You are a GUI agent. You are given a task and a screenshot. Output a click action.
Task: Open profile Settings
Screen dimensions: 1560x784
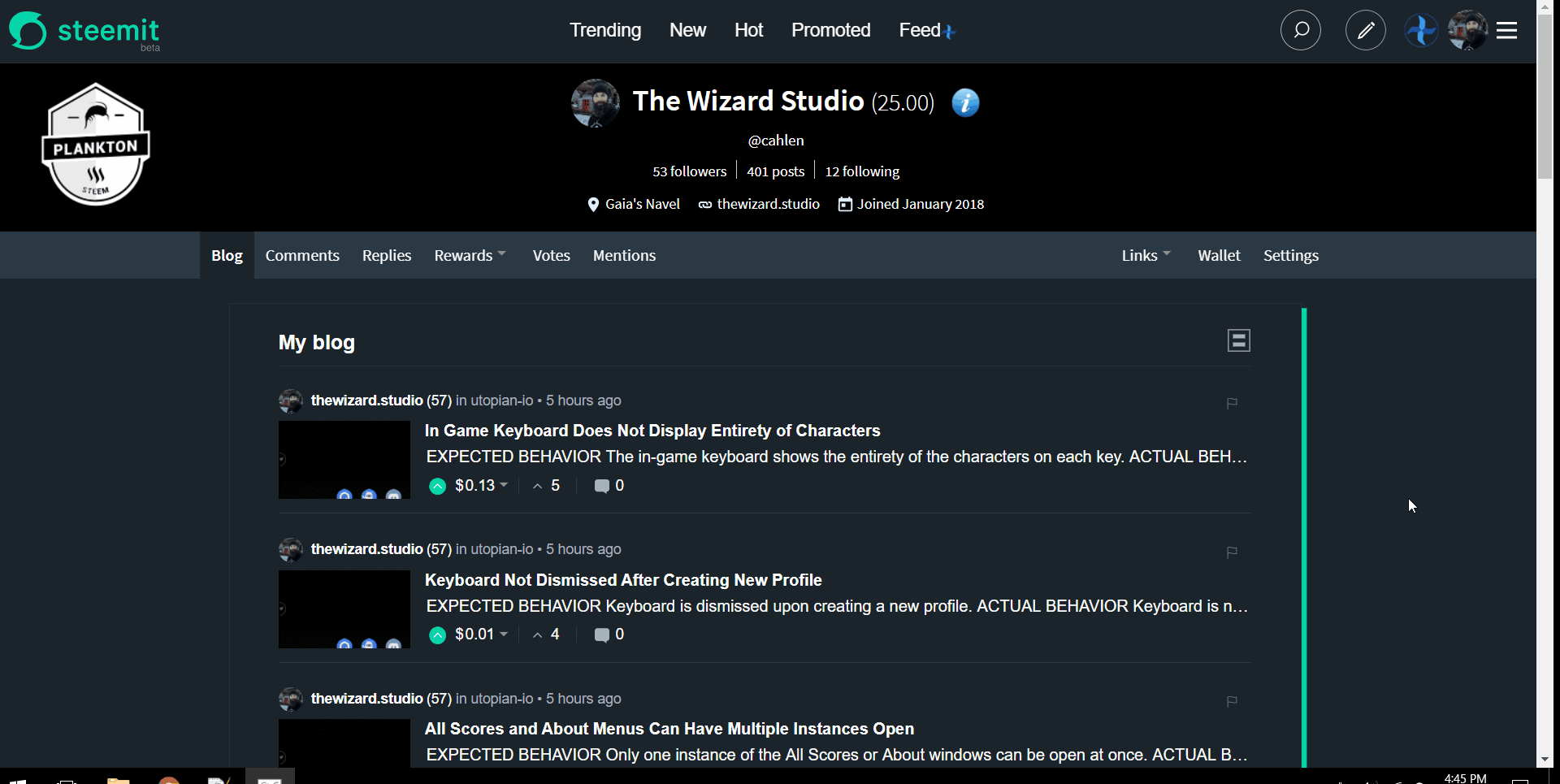[1291, 256]
